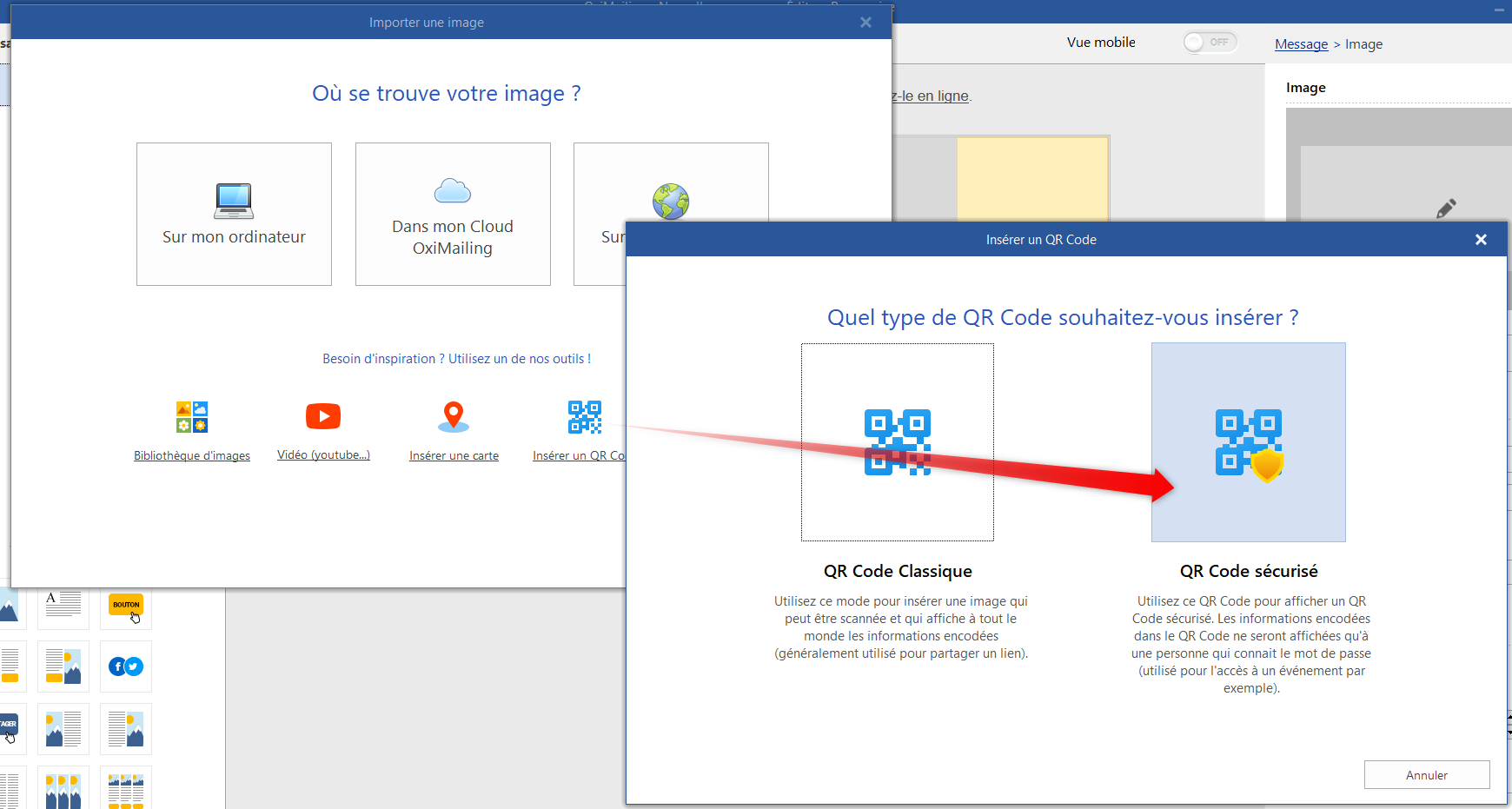1512x809 pixels.
Task: Choose the 'Sur mon ordinateur' image source
Action: click(x=234, y=214)
